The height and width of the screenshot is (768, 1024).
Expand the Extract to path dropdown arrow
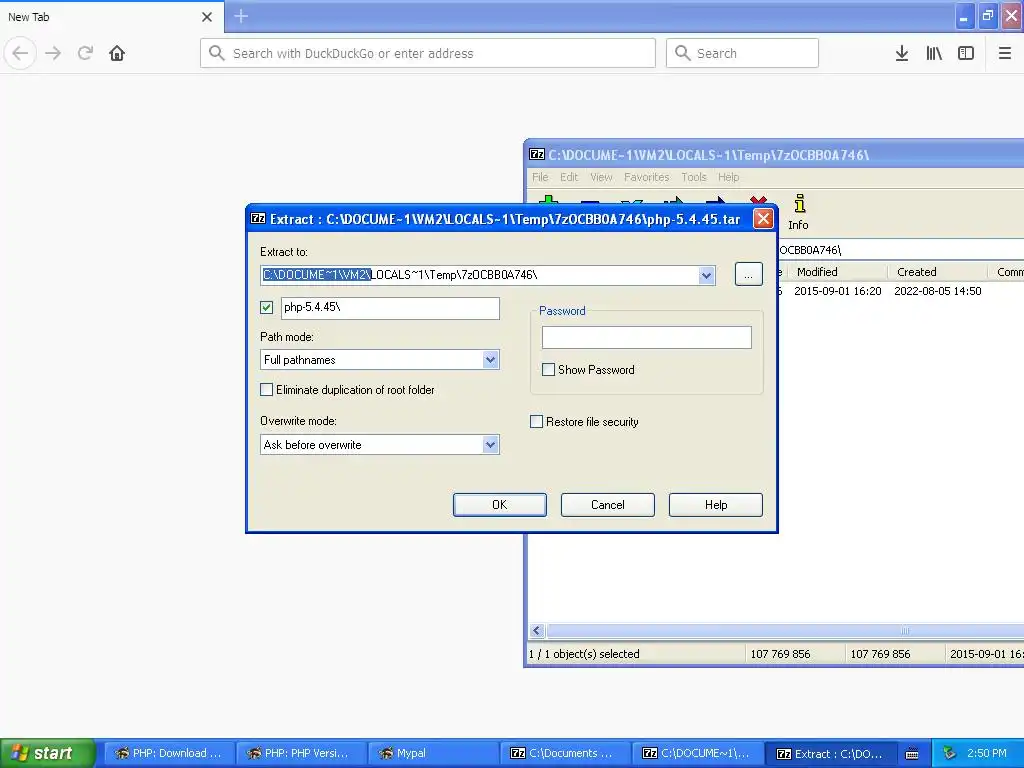(x=706, y=275)
